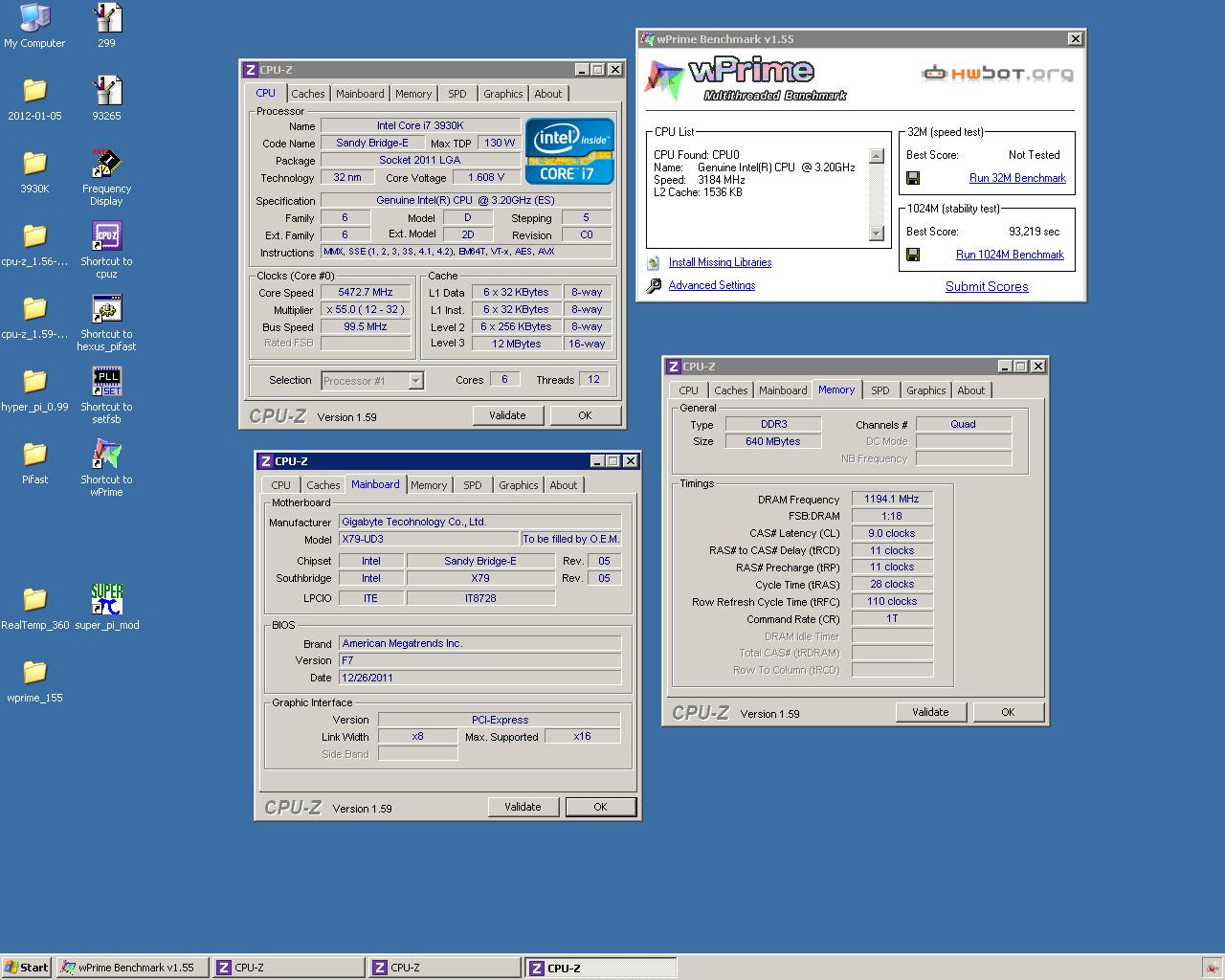The height and width of the screenshot is (980, 1225).
Task: Click Run 32M Benchmark link
Action: coord(1017,178)
